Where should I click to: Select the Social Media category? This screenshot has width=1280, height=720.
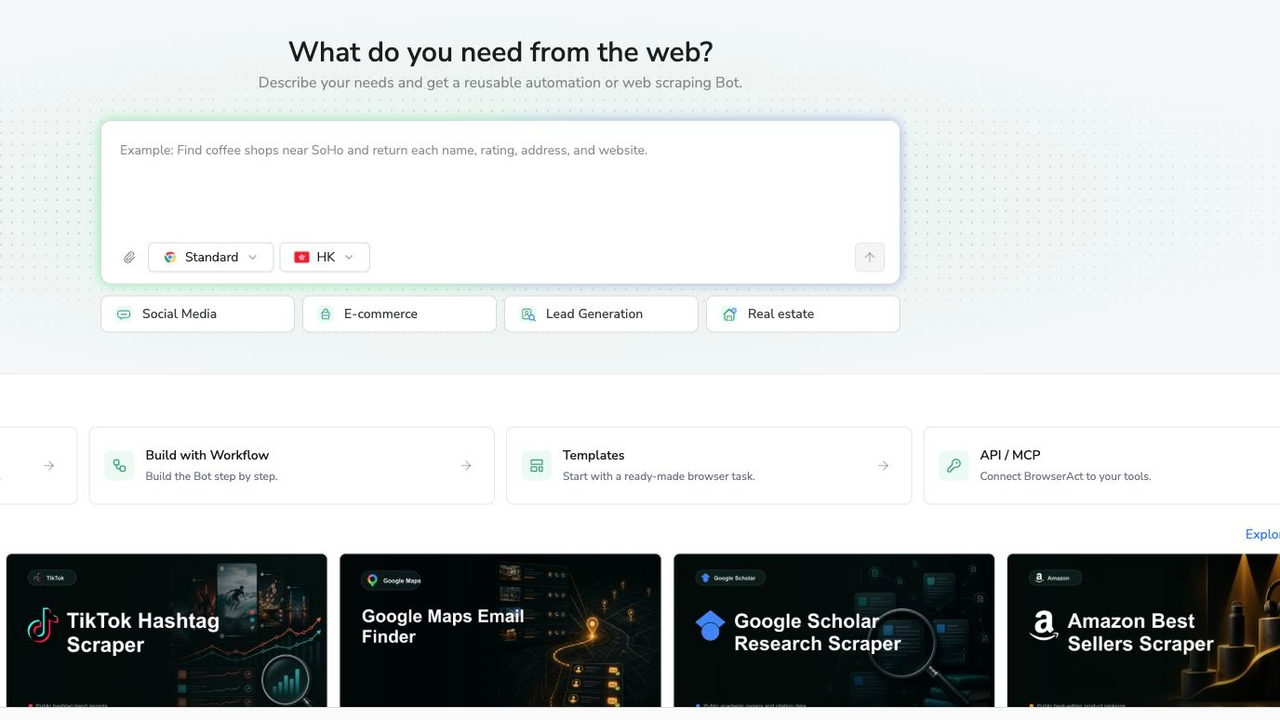(198, 314)
